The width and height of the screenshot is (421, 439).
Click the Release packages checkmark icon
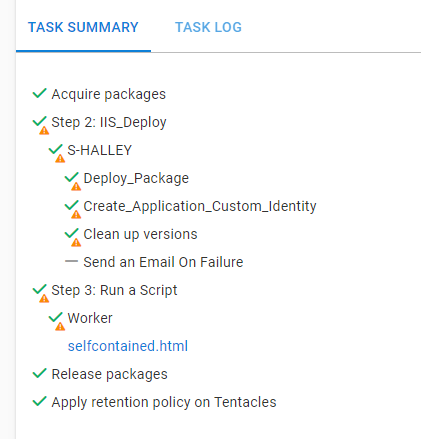39,374
